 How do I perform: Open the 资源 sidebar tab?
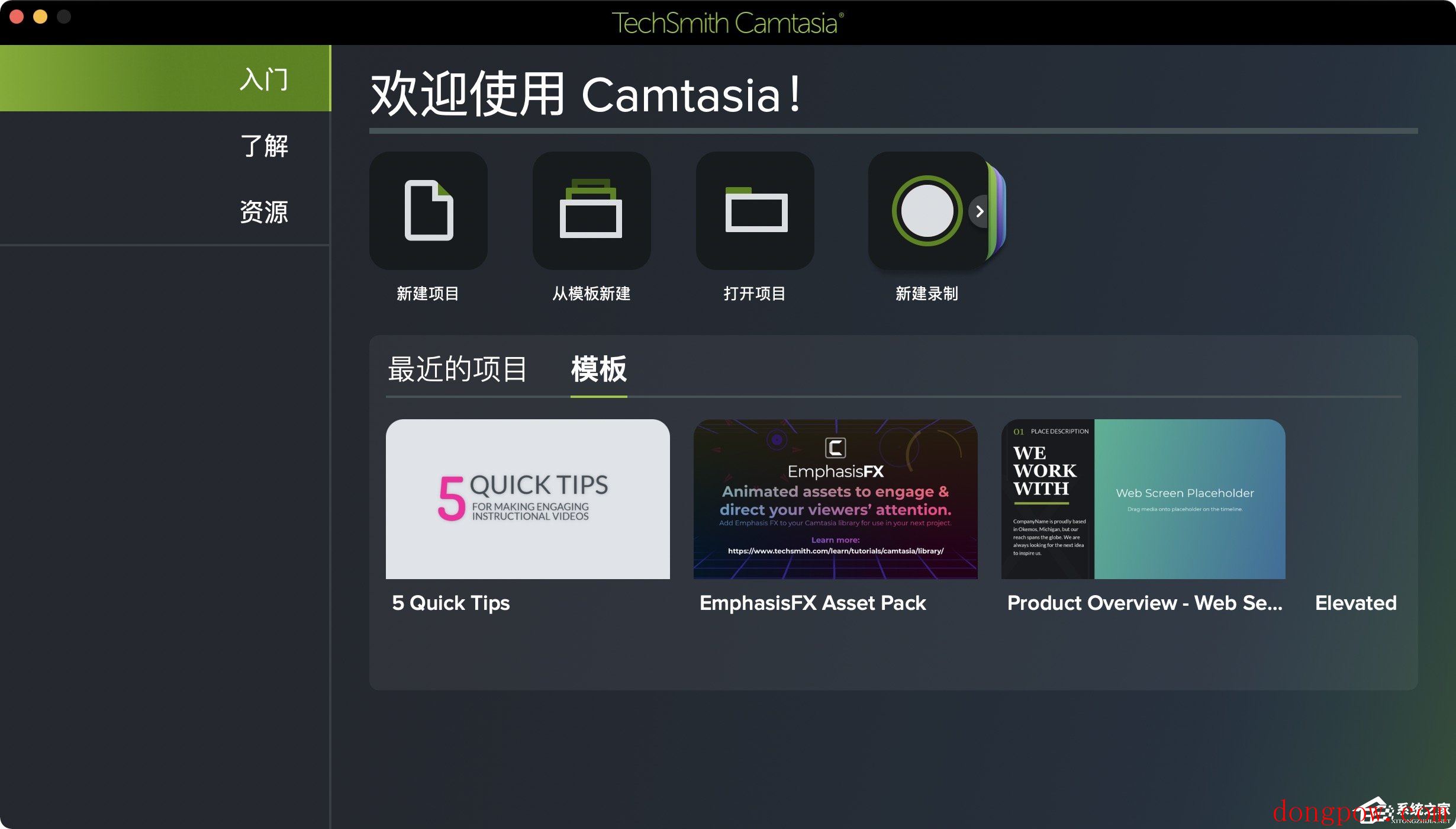[x=165, y=211]
